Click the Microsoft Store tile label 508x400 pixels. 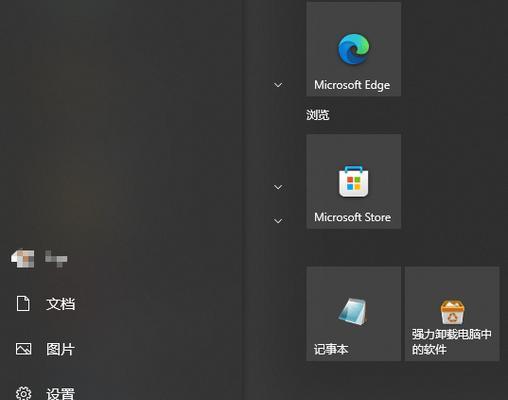(353, 217)
